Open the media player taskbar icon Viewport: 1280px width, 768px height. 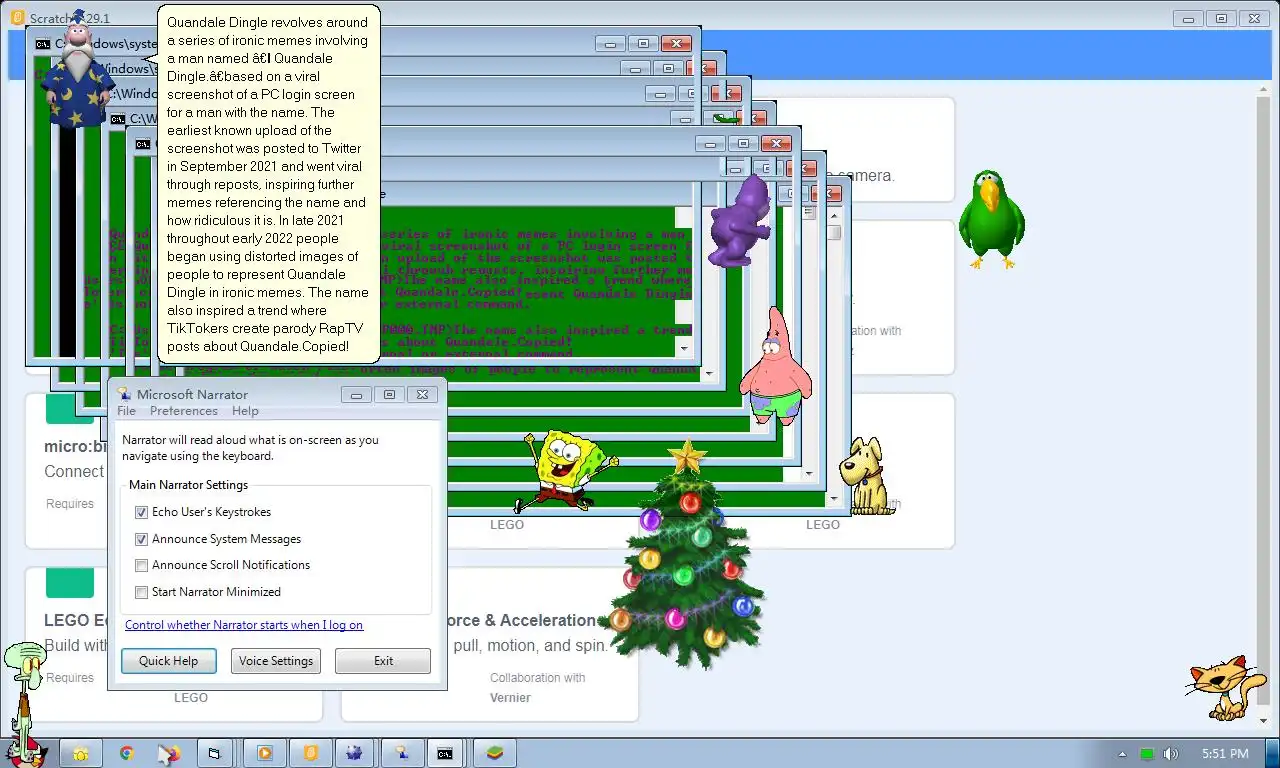pos(265,753)
